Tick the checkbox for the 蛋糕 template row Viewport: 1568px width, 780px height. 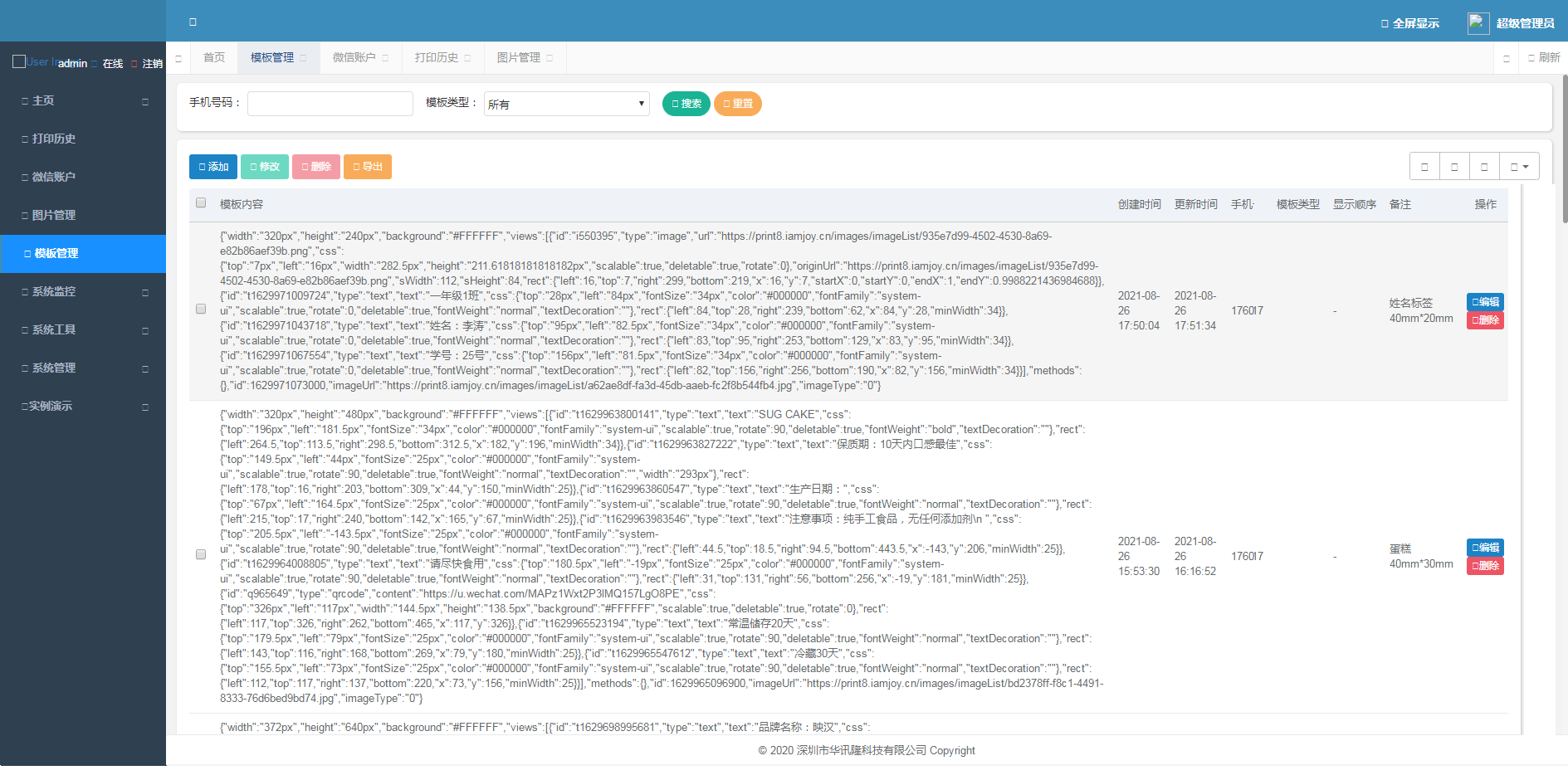tap(201, 554)
